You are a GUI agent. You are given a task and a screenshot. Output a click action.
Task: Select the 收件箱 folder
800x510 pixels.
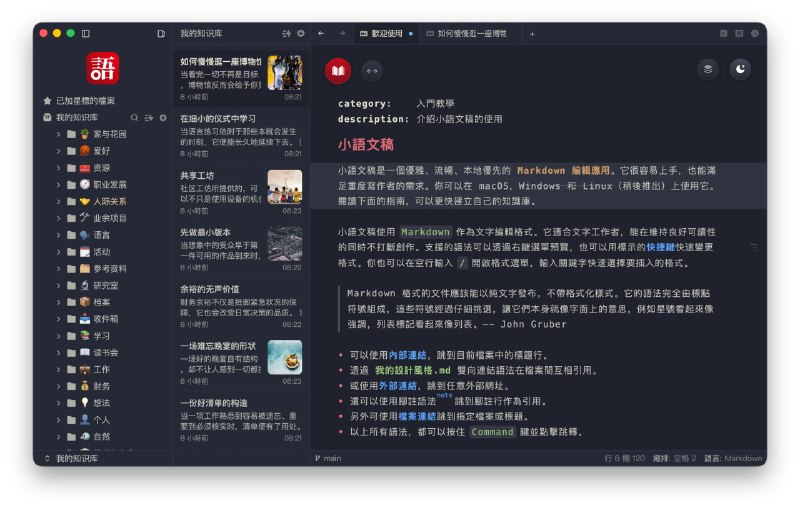[102, 319]
